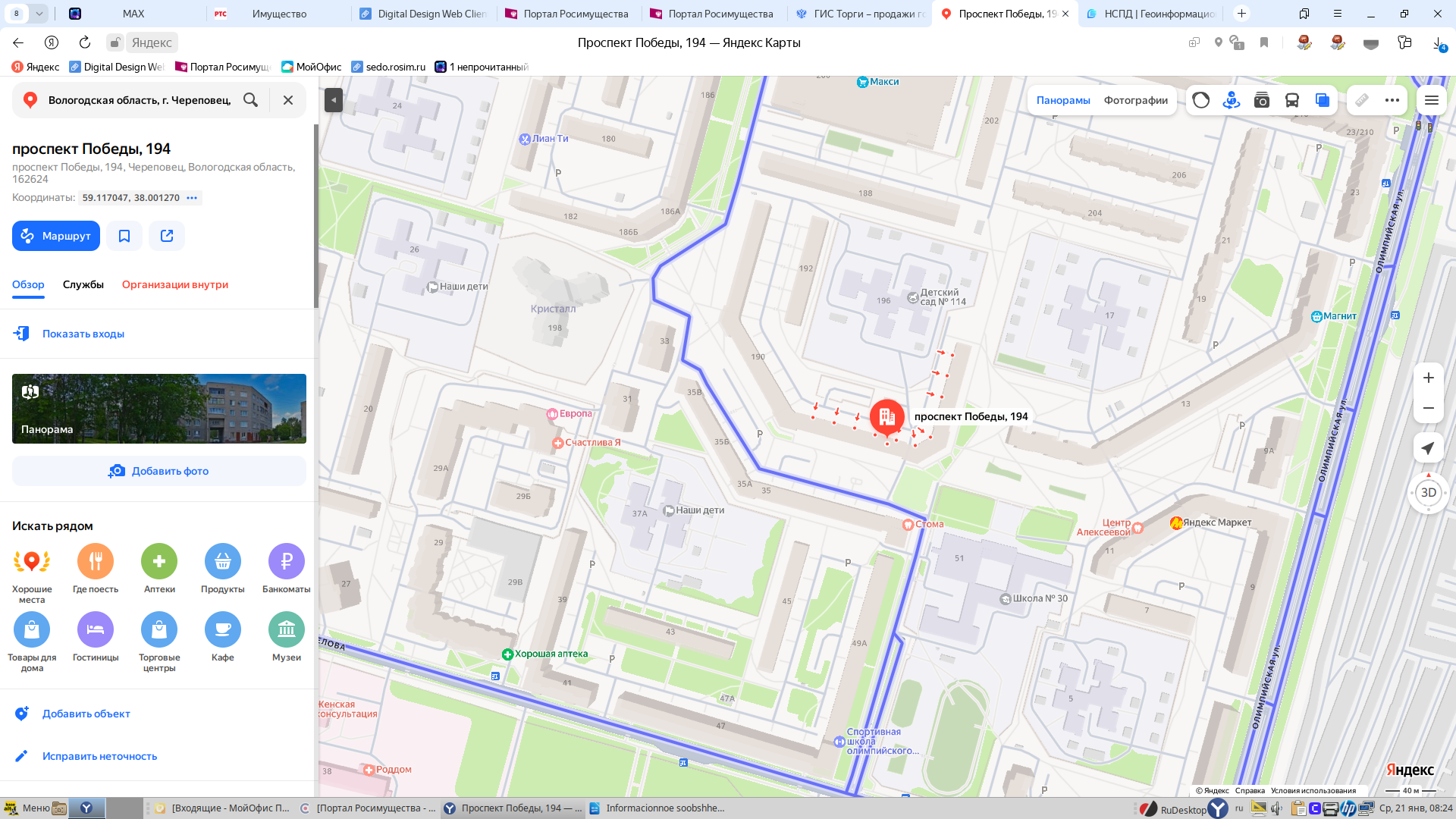
Task: Click my location arrow button
Action: pos(1428,448)
